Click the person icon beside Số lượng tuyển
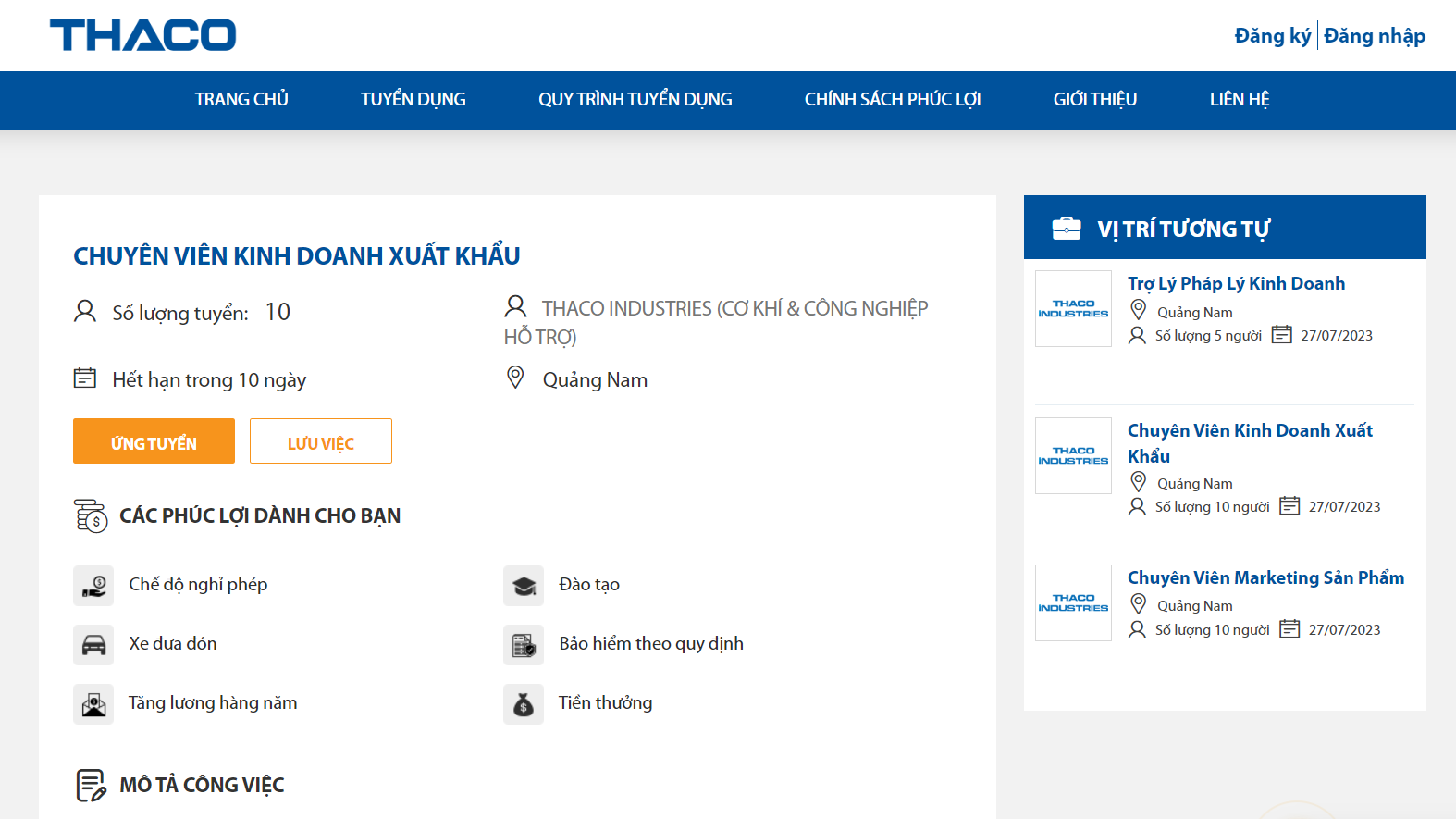Viewport: 1456px width, 819px height. pos(85,311)
